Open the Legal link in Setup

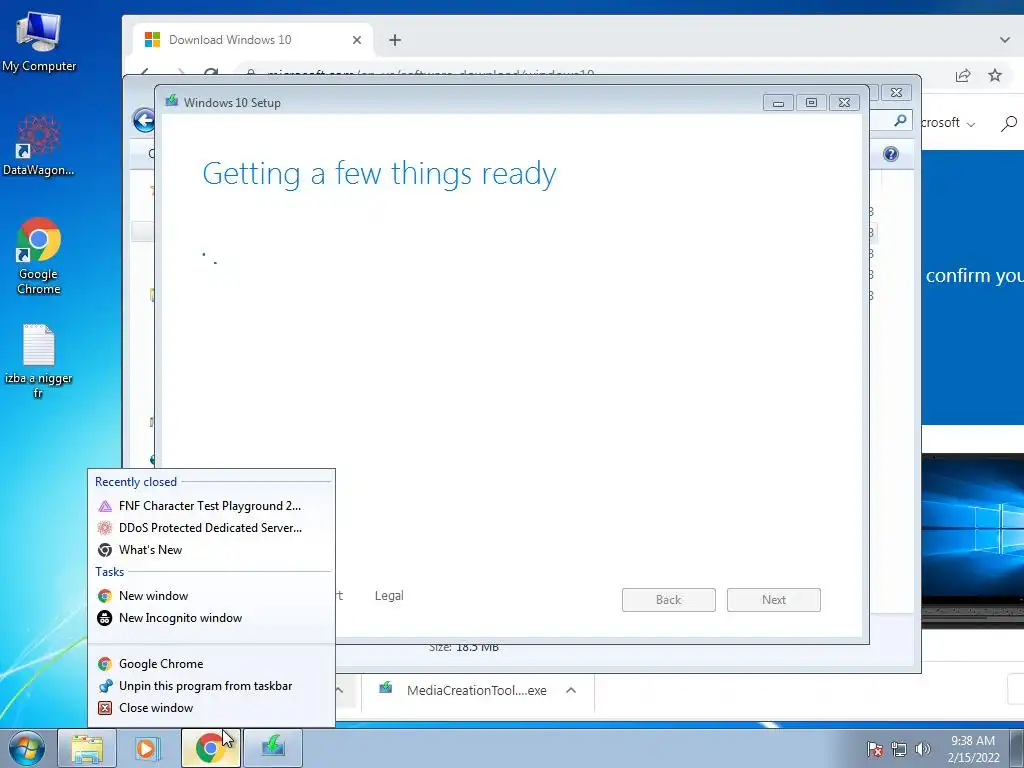389,596
